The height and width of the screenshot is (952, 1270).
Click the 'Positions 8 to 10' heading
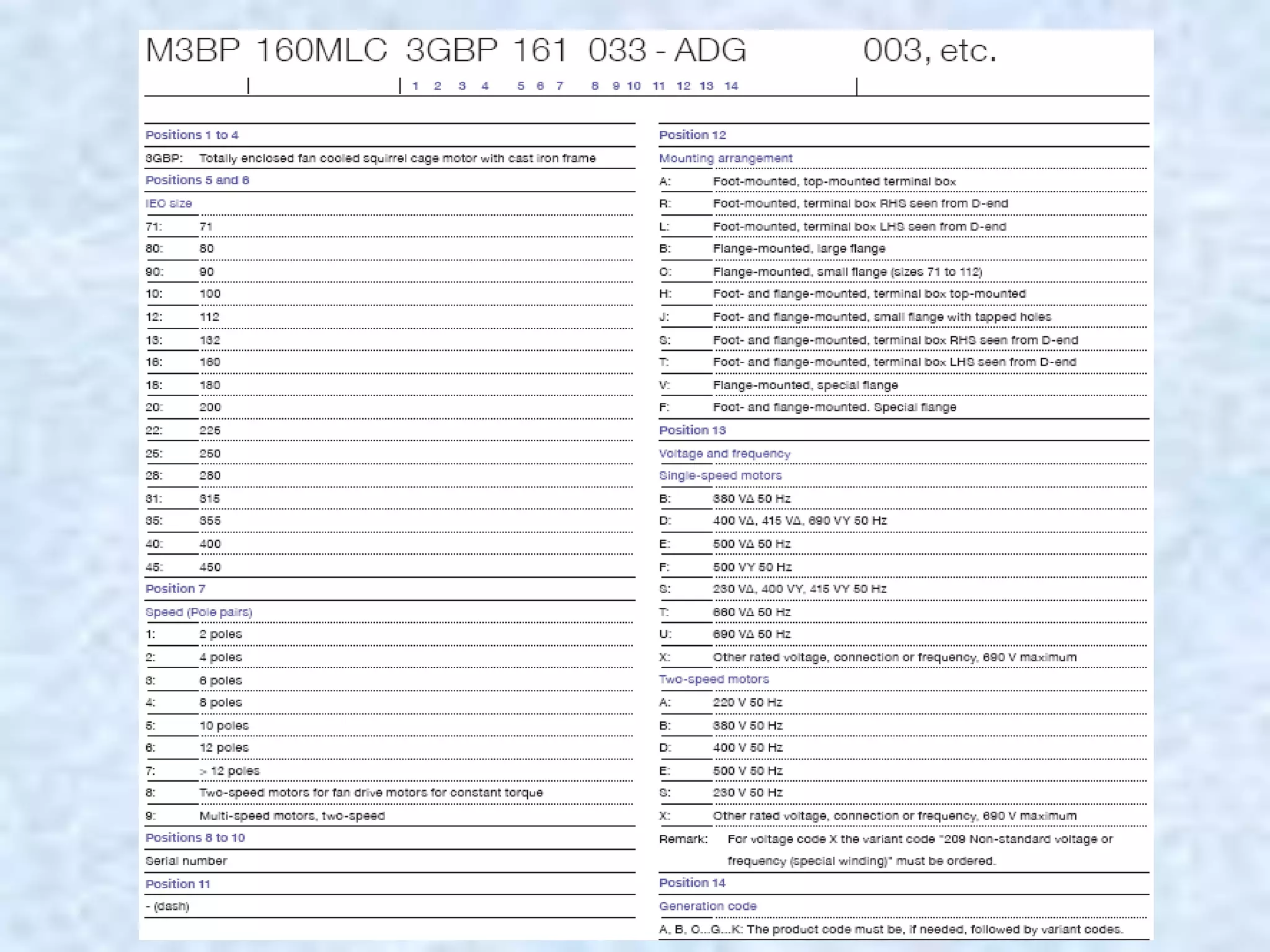point(195,838)
